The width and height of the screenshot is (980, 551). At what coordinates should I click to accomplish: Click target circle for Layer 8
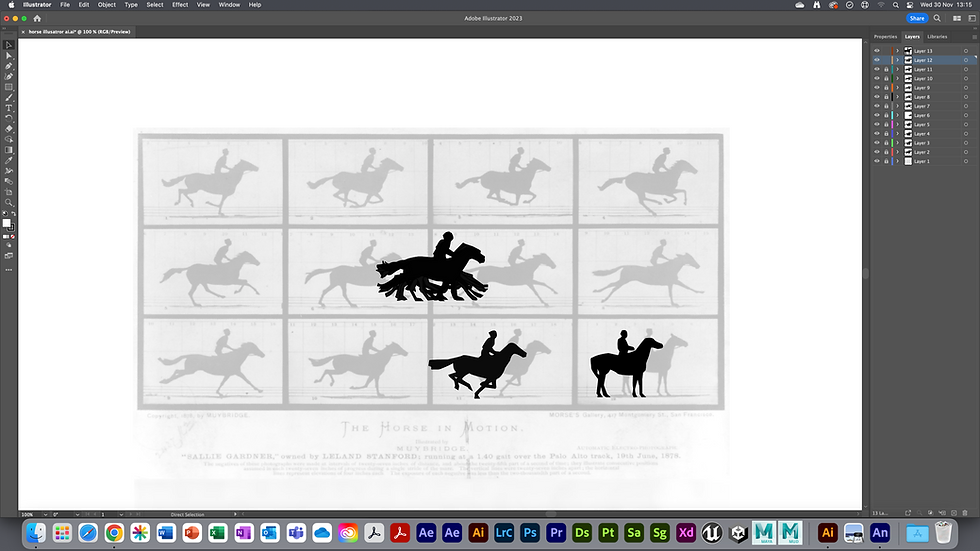966,97
